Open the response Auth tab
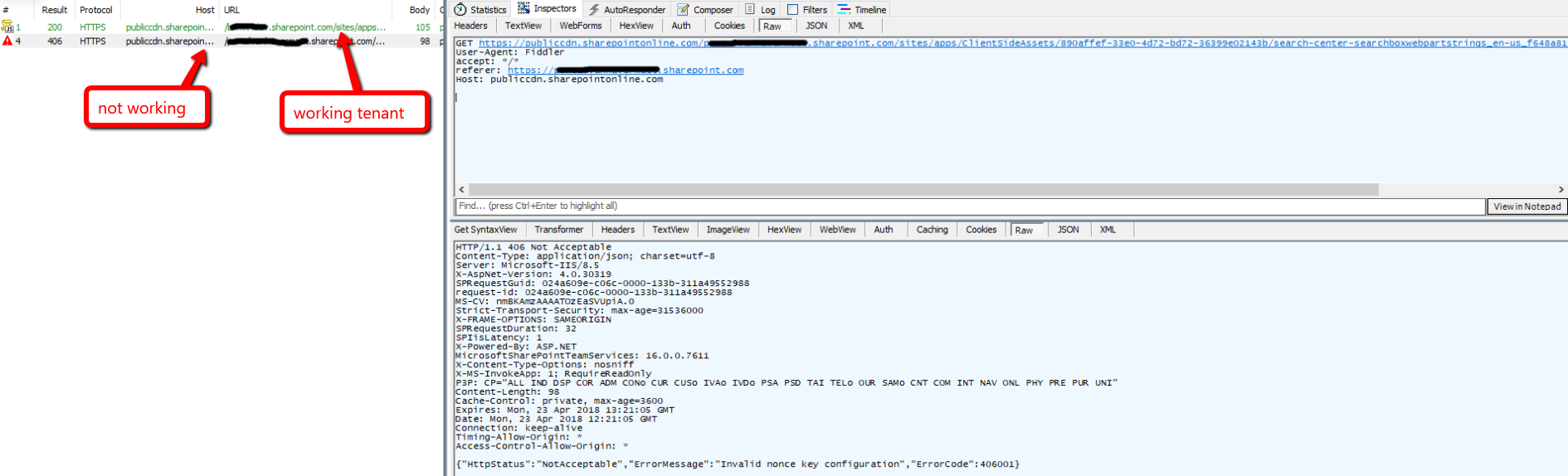1568x476 pixels. tap(884, 230)
